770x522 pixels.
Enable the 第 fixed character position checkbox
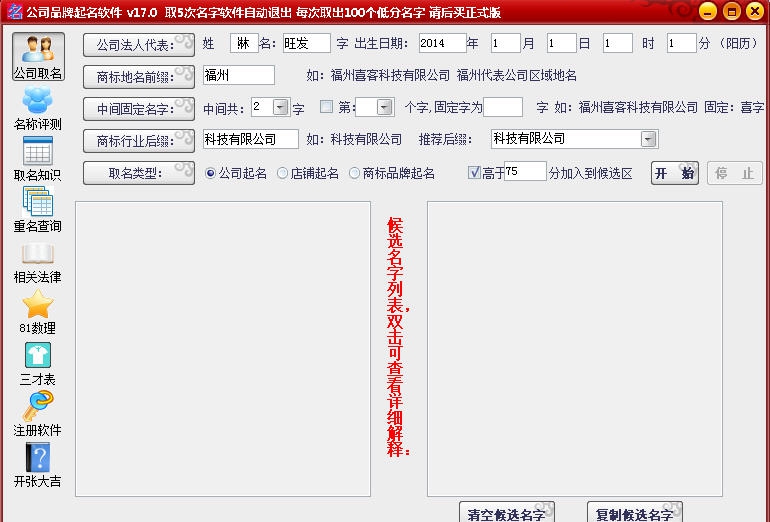coord(326,107)
